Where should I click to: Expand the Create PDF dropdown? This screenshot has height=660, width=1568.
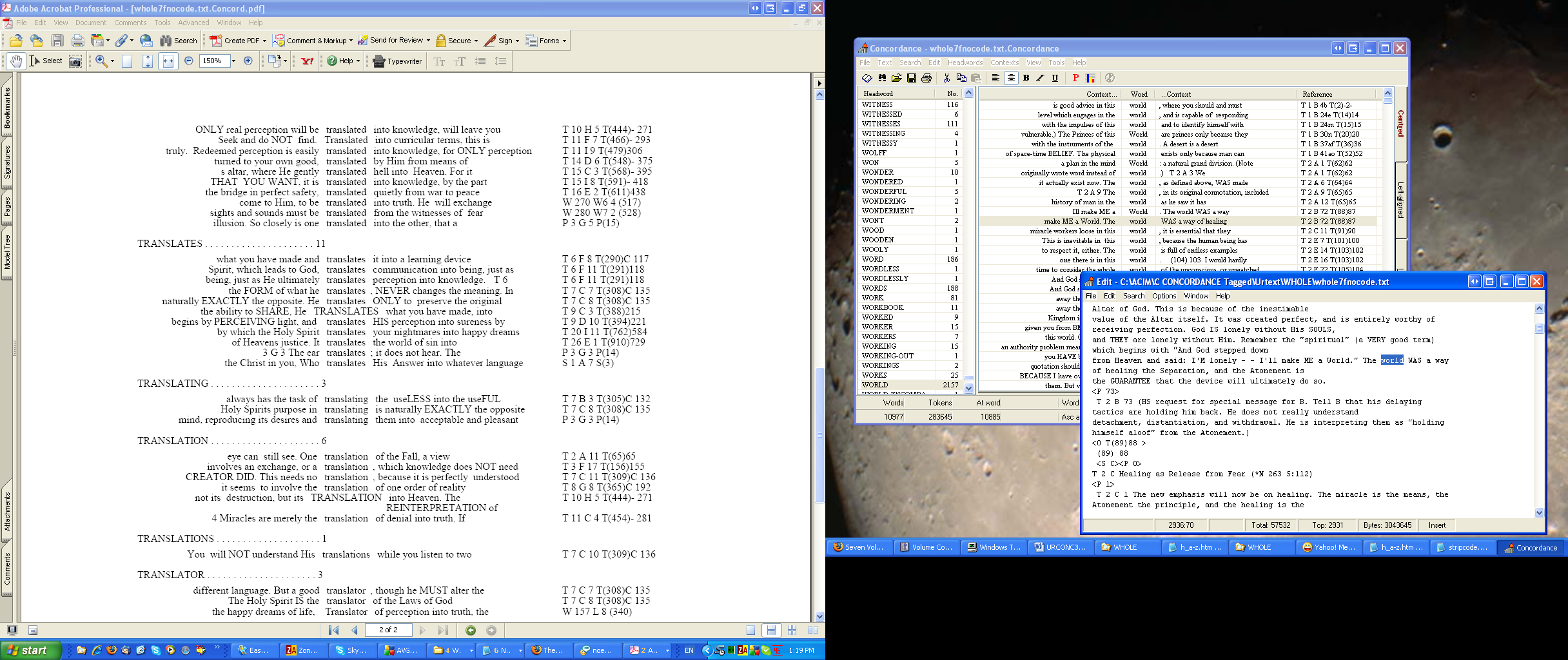click(264, 41)
